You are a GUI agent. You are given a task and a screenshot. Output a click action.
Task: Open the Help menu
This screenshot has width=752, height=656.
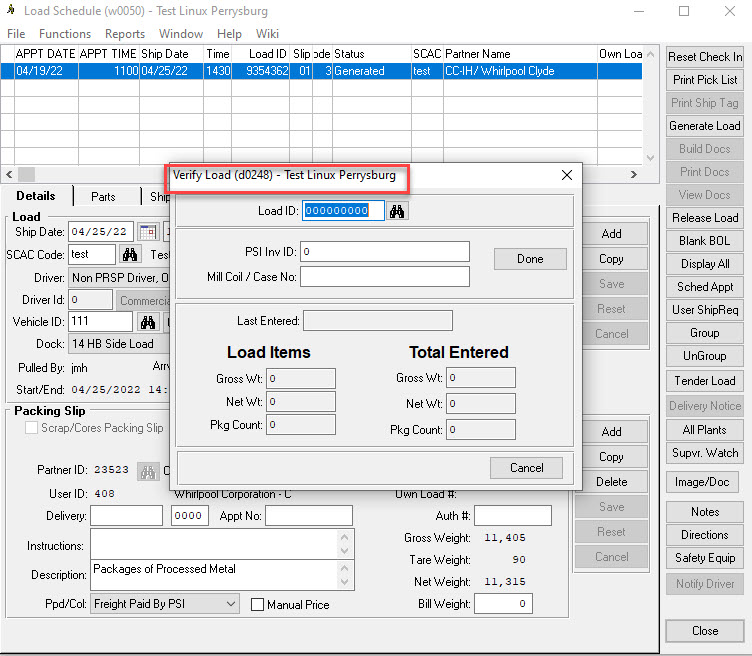point(229,34)
